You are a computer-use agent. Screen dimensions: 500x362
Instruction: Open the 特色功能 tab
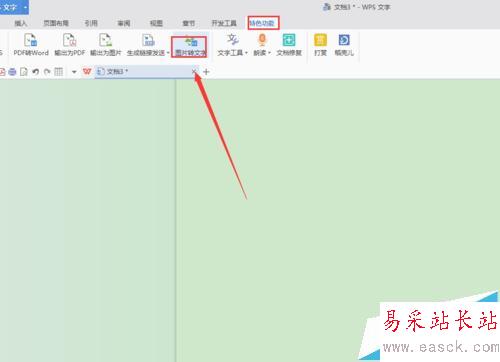pyautogui.click(x=262, y=23)
